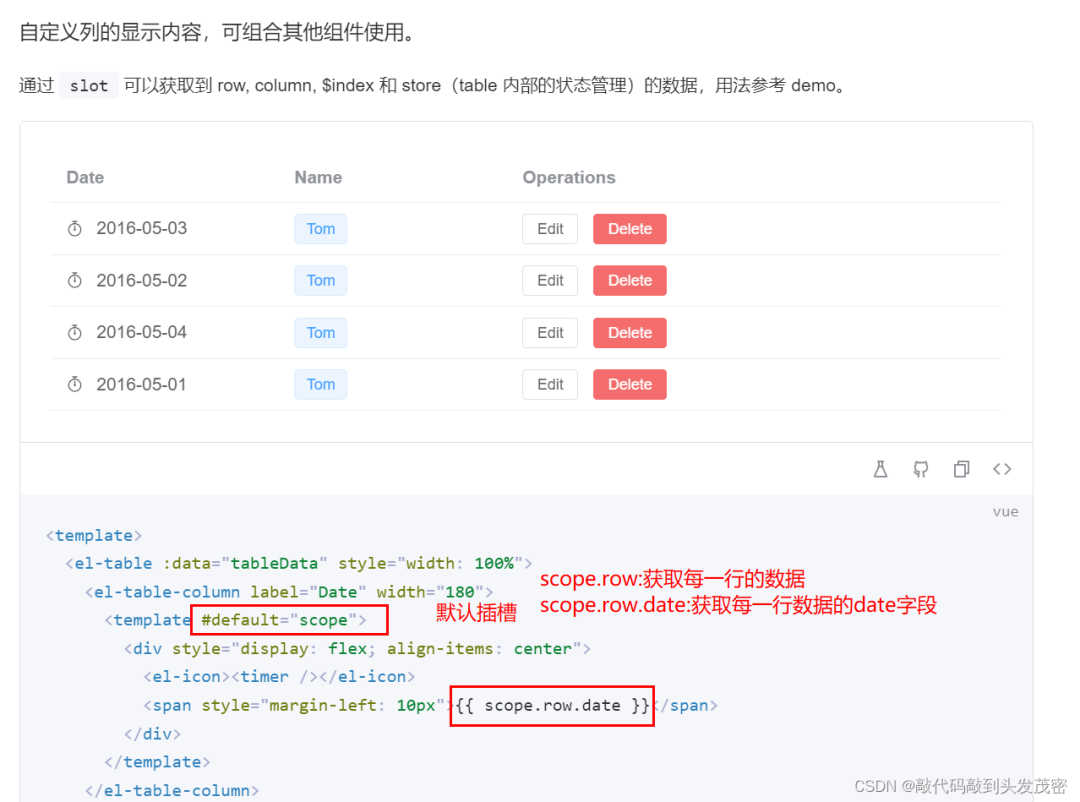1080x802 pixels.
Task: Copy code with the copy icon
Action: tap(962, 469)
